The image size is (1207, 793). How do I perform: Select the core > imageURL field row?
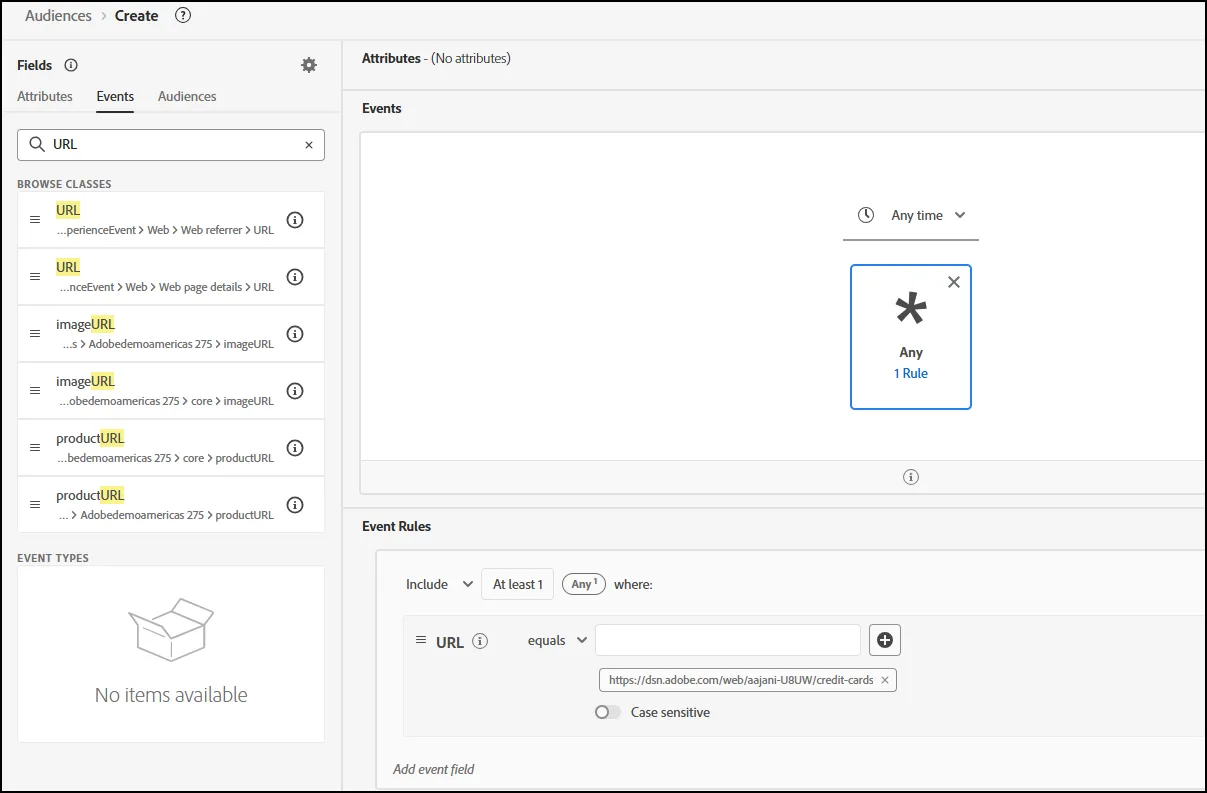click(x=171, y=391)
